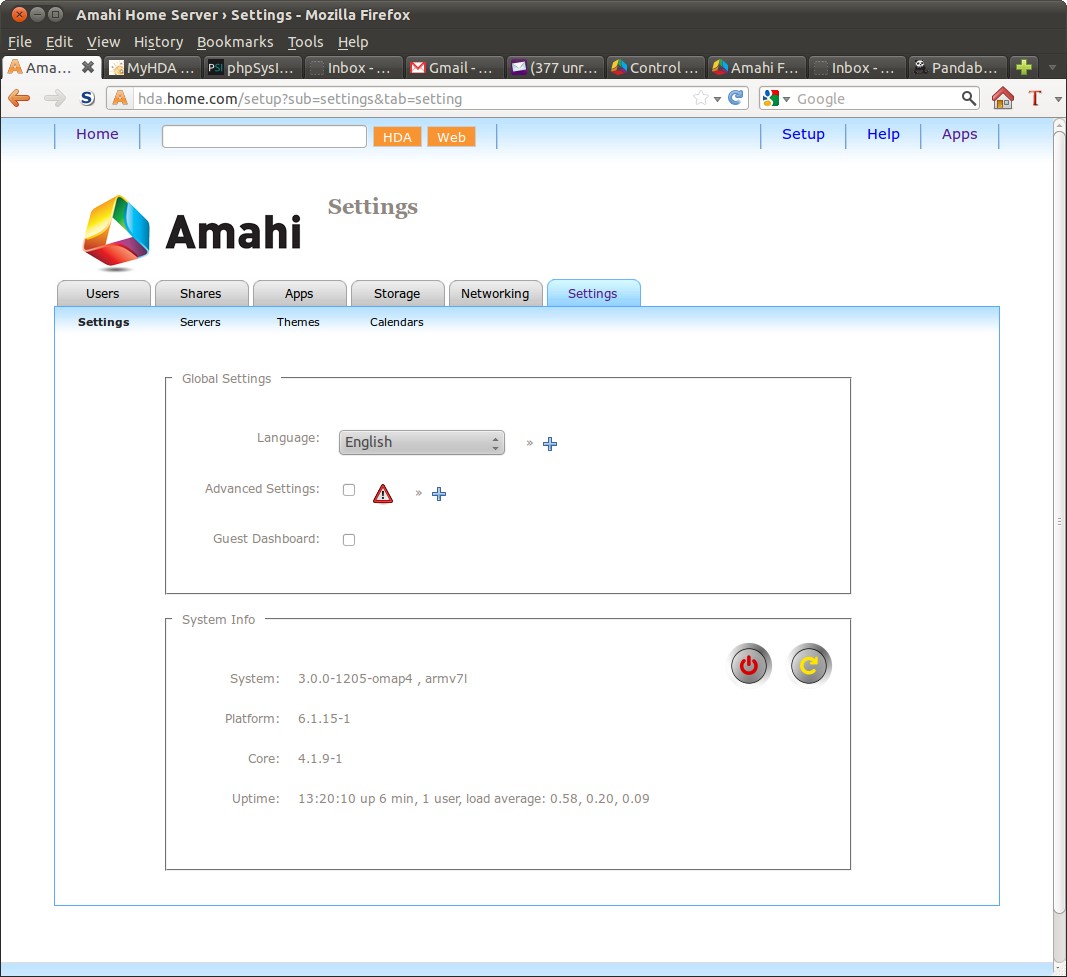Click the red shutdown power icon
Viewport: 1067px width, 977px height.
(749, 665)
